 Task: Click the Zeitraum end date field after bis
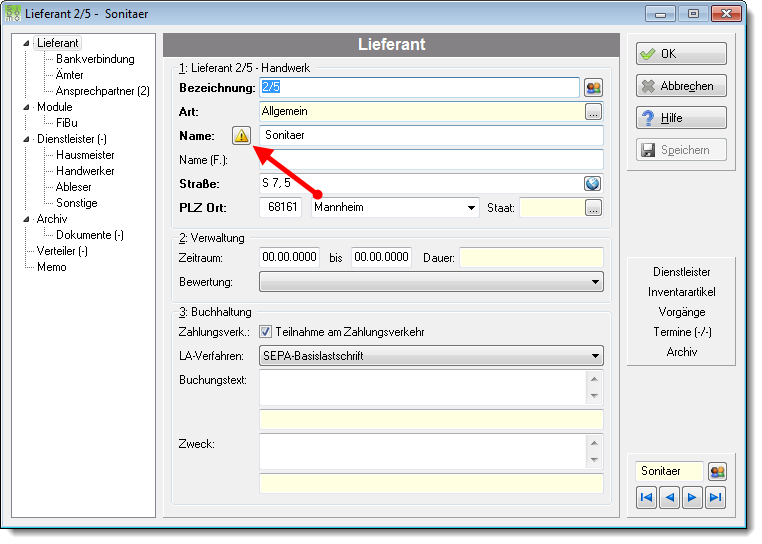coord(381,257)
